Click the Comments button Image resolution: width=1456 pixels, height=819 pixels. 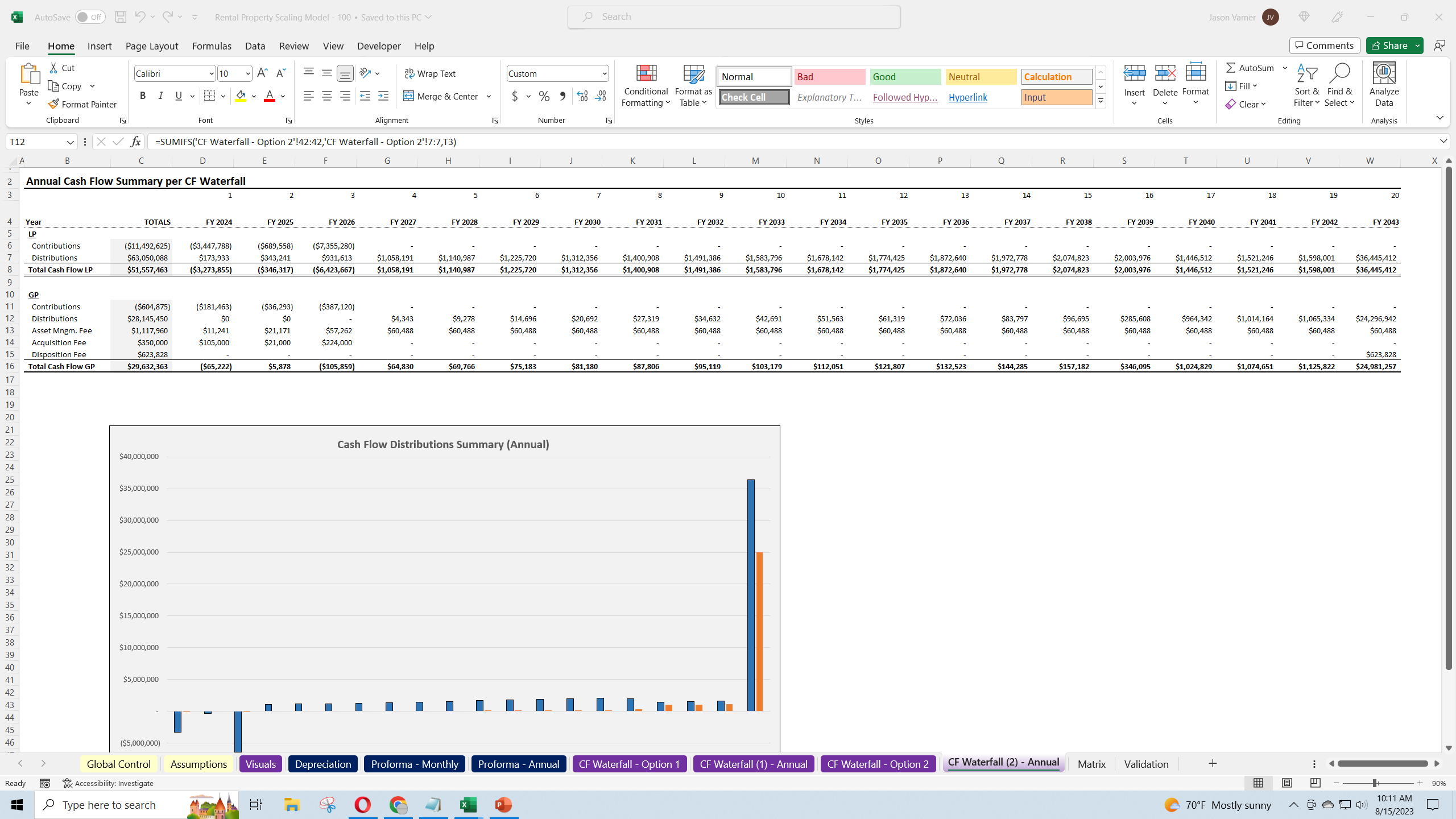(x=1325, y=45)
